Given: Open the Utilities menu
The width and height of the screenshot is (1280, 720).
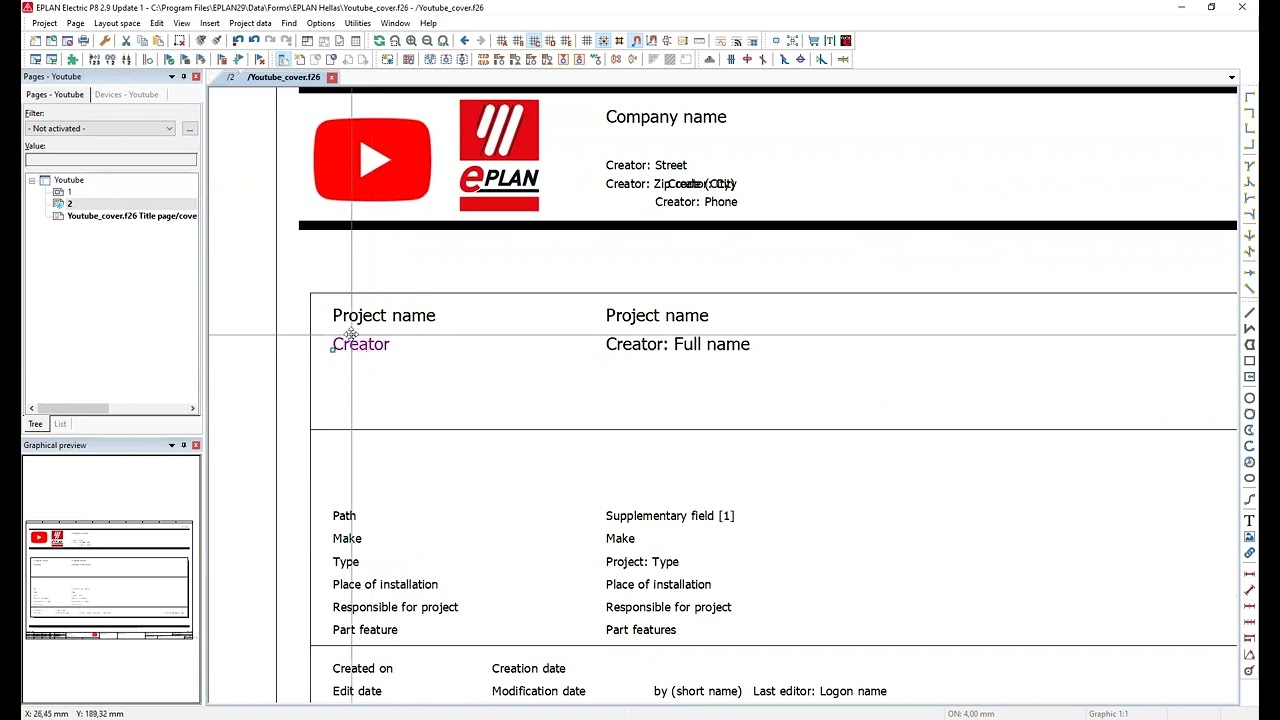Looking at the screenshot, I should [x=358, y=23].
